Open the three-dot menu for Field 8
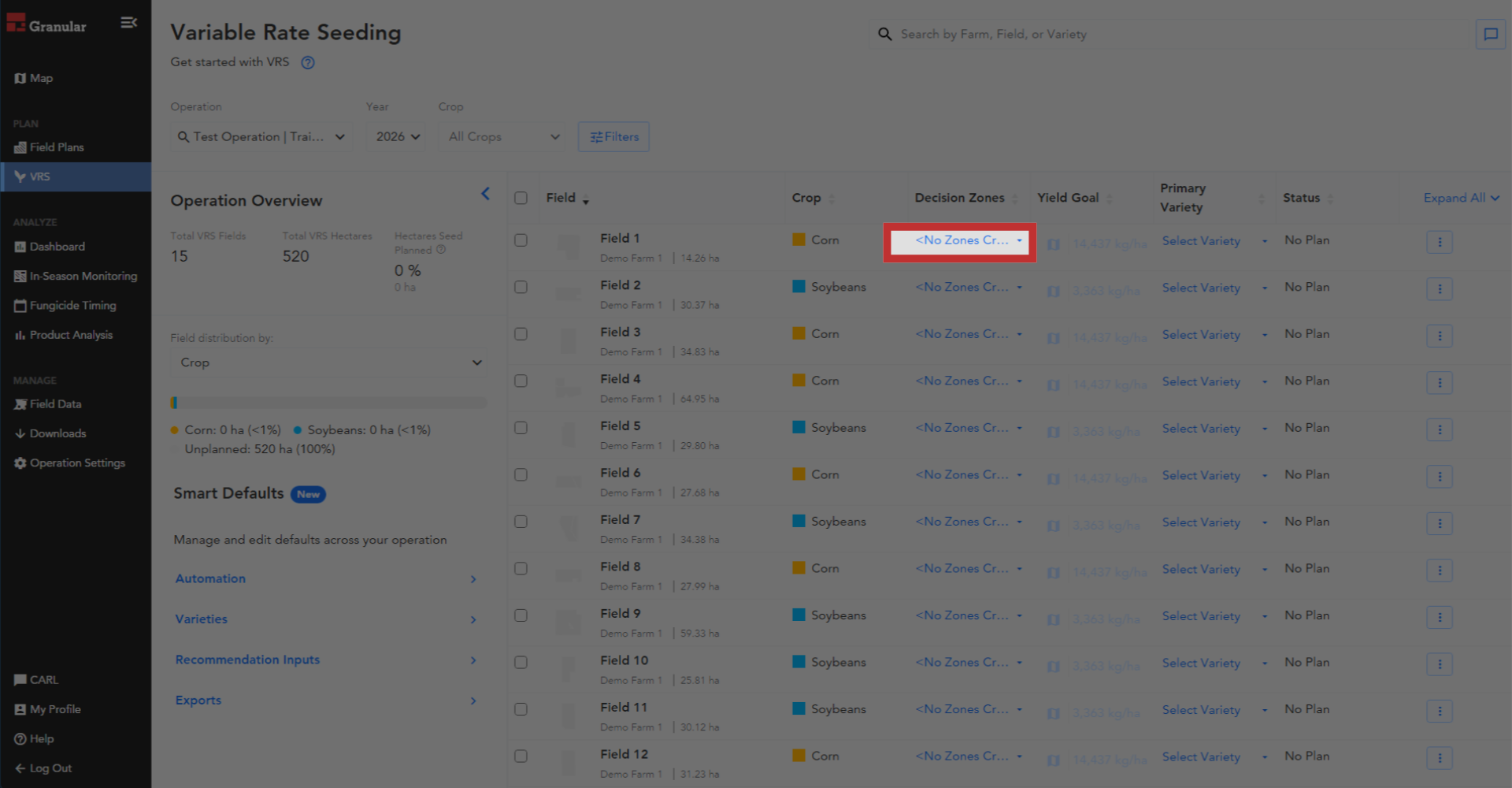The width and height of the screenshot is (1512, 788). pyautogui.click(x=1440, y=571)
